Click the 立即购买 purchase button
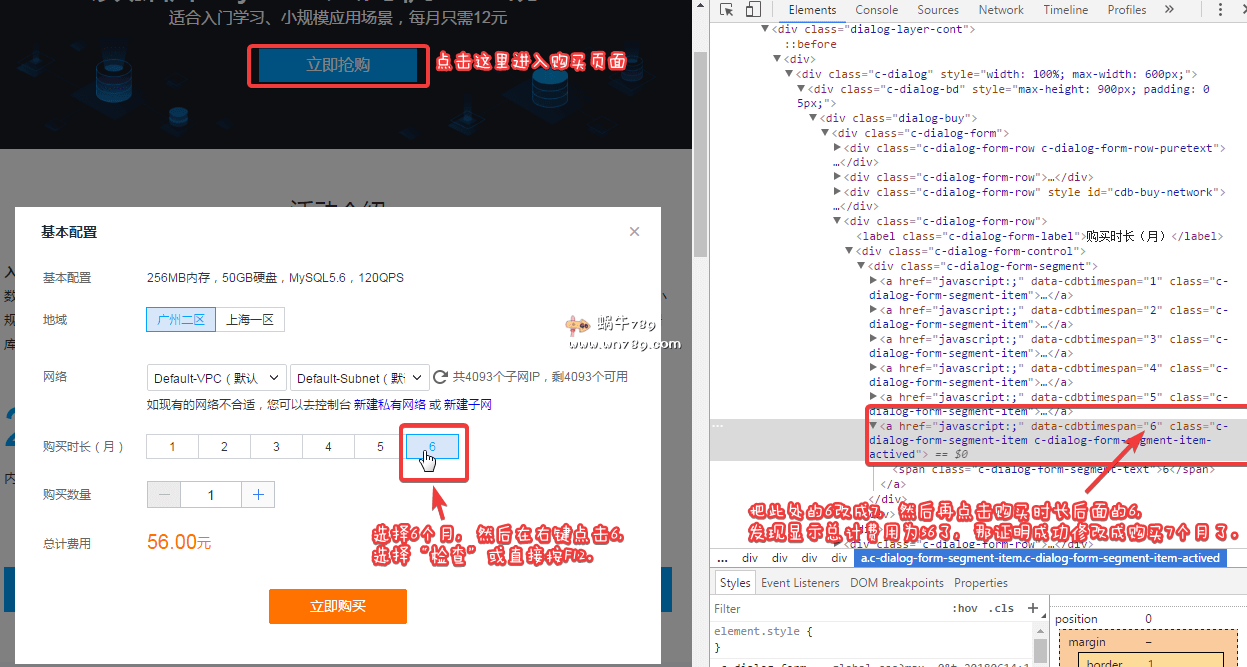The width and height of the screenshot is (1247, 667). [x=337, y=606]
